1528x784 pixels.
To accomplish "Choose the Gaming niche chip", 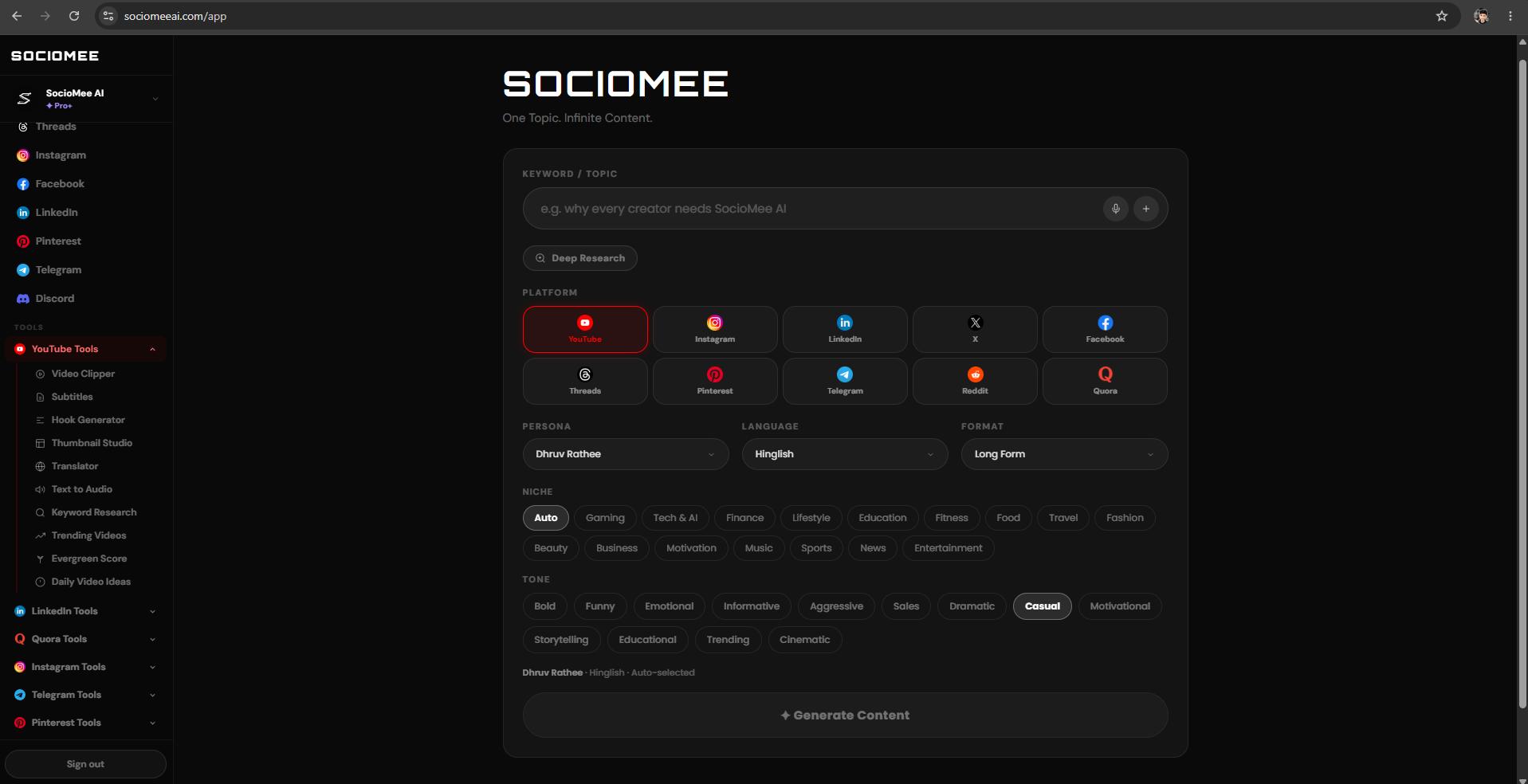I will pyautogui.click(x=605, y=518).
